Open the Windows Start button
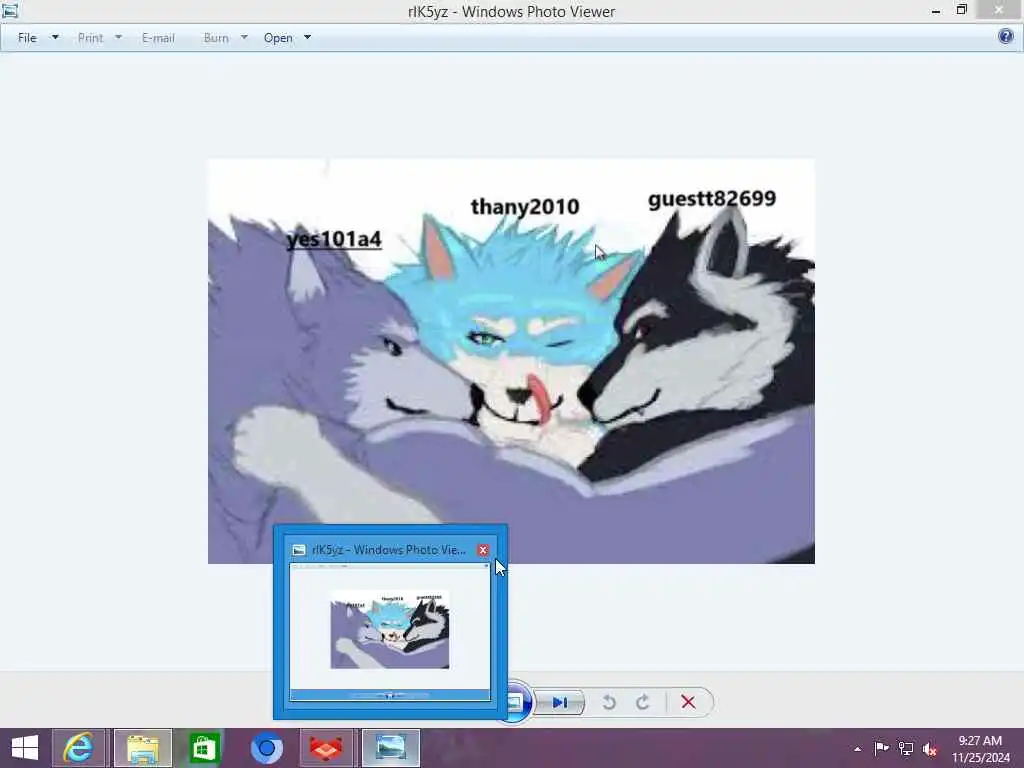 [25, 748]
